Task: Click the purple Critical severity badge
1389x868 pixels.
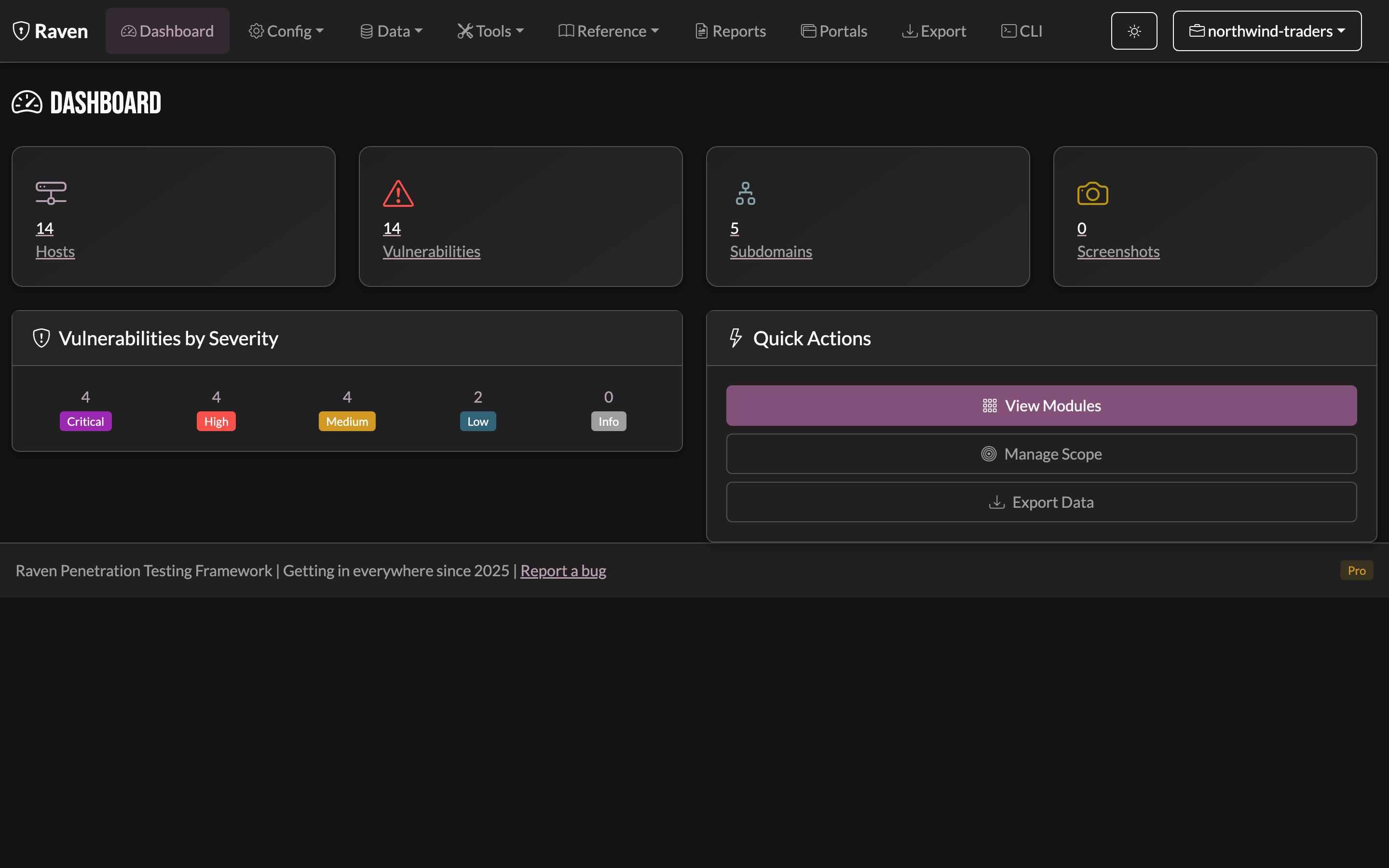Action: coord(85,421)
